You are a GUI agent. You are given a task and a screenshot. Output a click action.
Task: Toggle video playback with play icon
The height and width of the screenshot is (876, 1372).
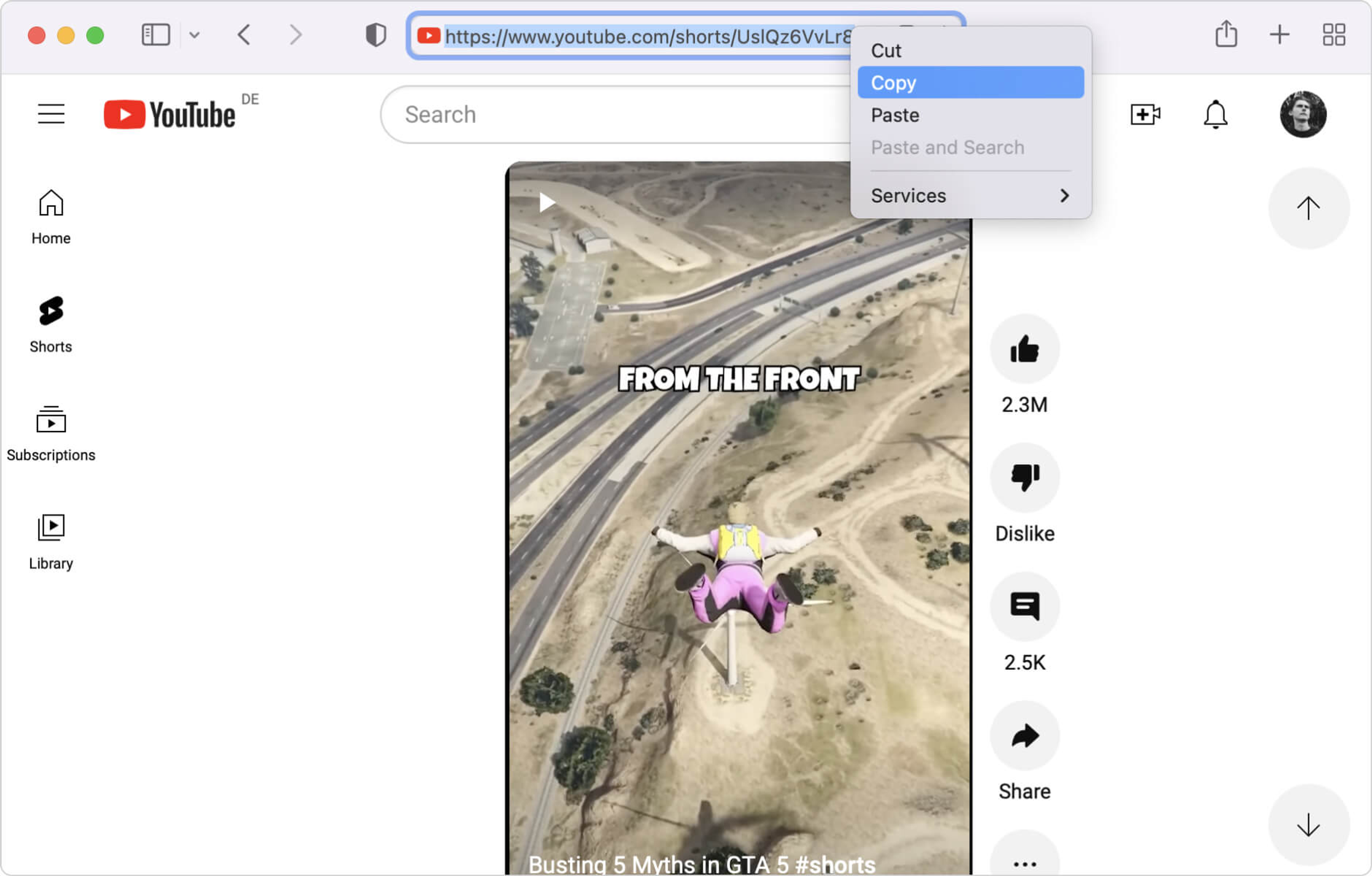click(547, 202)
